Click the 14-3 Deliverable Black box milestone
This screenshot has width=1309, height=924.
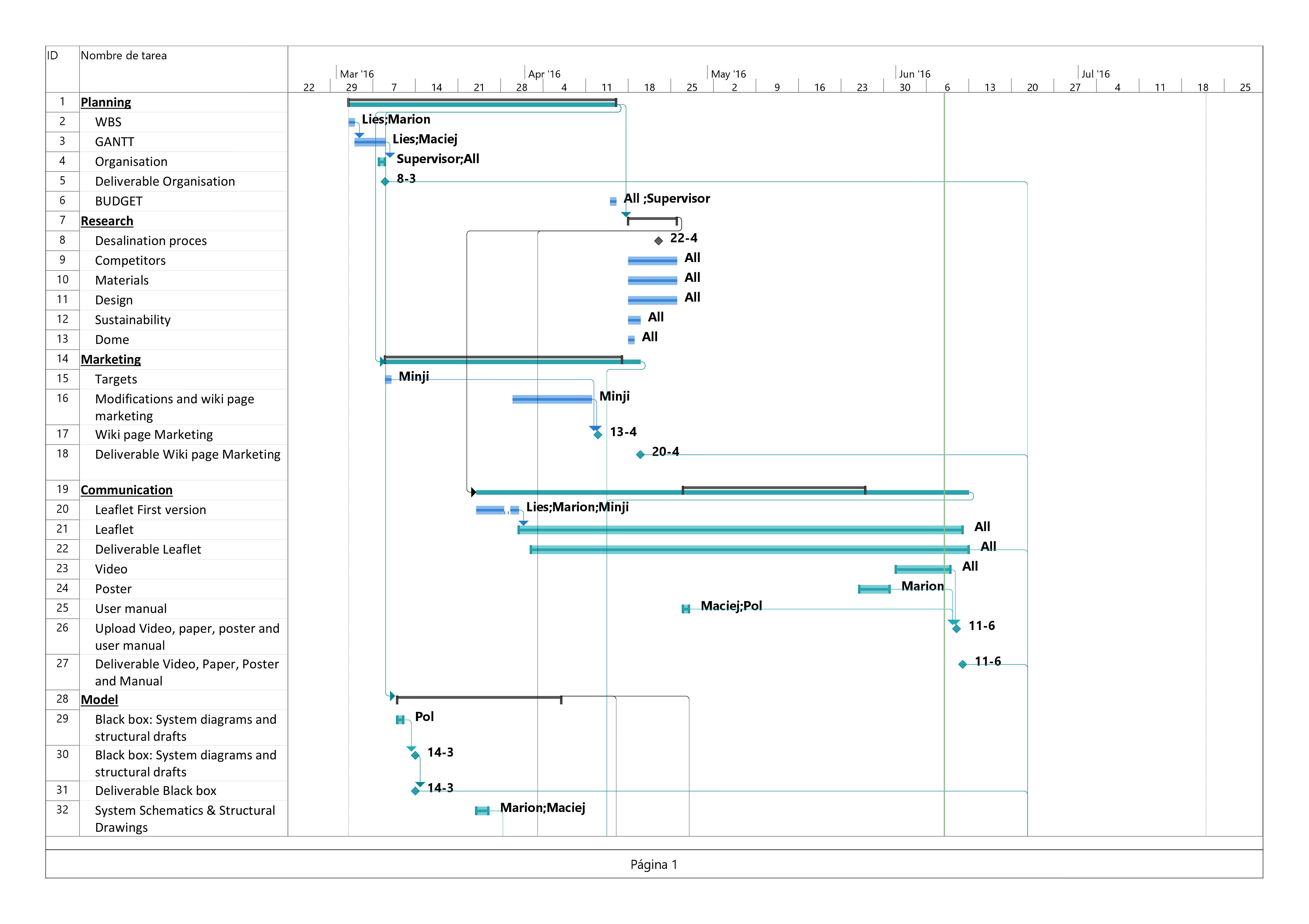coord(415,791)
